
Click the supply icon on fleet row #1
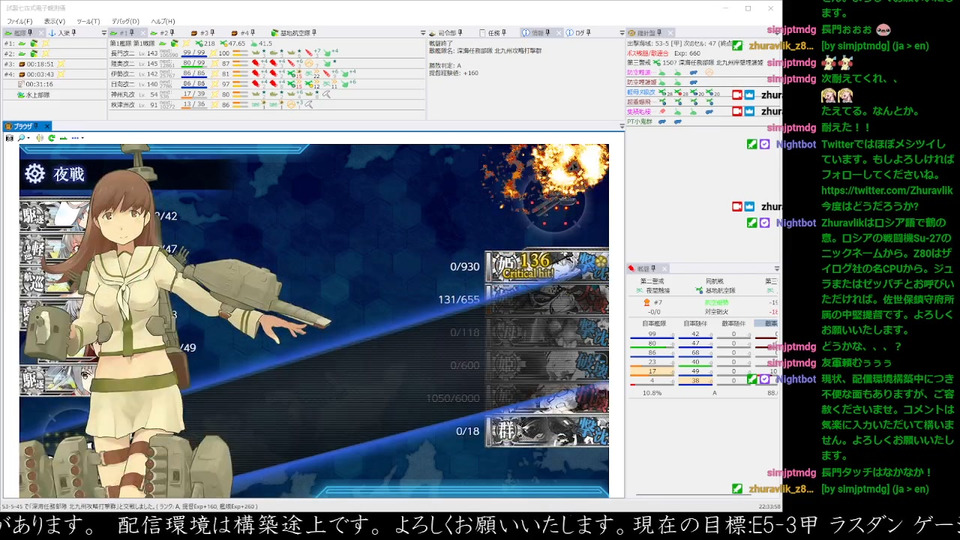[34, 43]
